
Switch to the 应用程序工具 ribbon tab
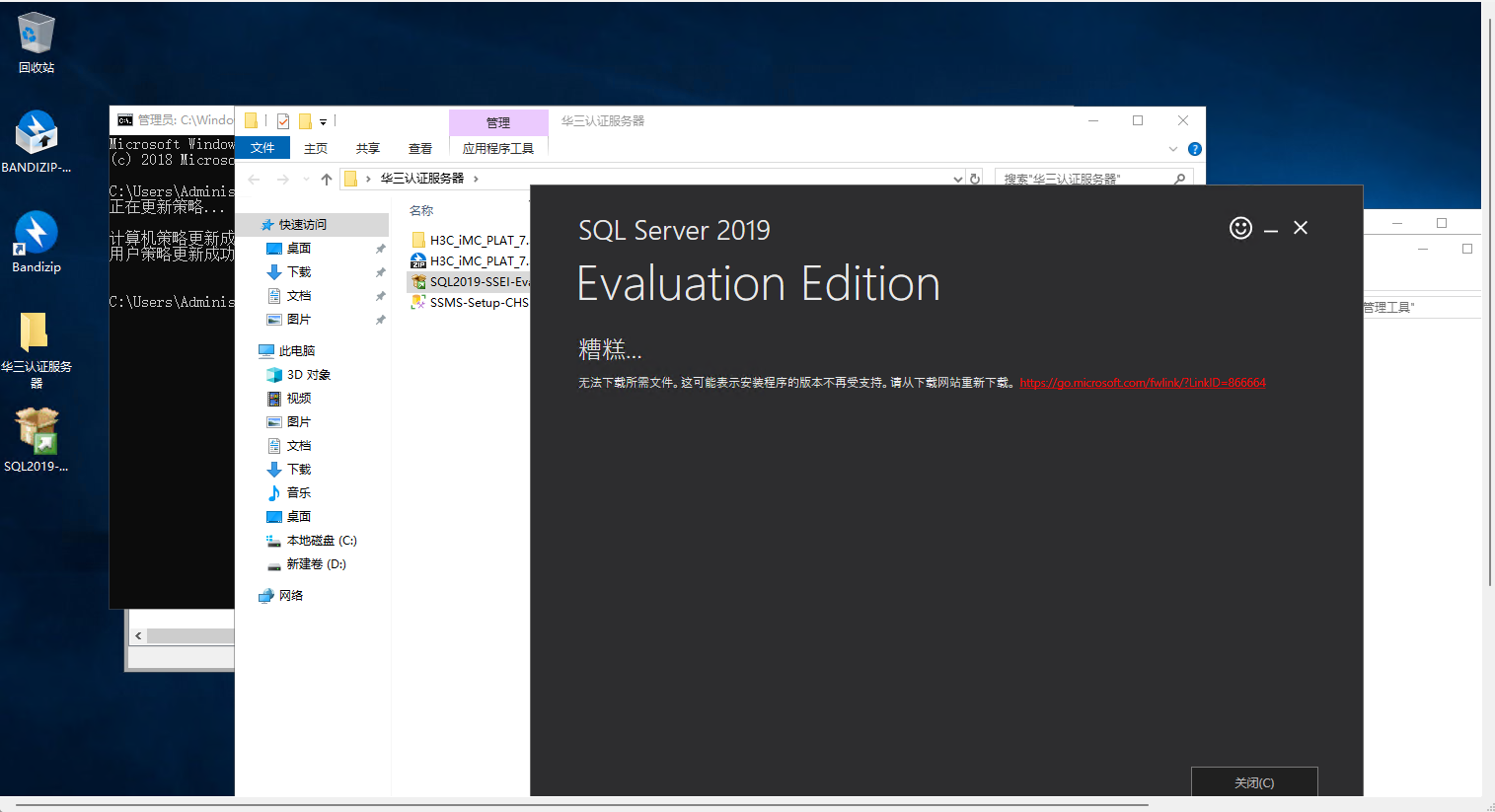tap(498, 148)
